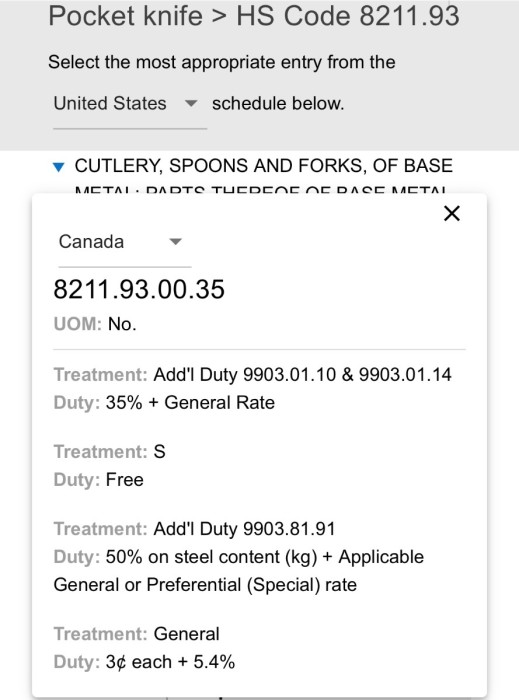Click the HS Code 8211.93 breadcrumb heading
This screenshot has height=700, width=519.
[348, 16]
